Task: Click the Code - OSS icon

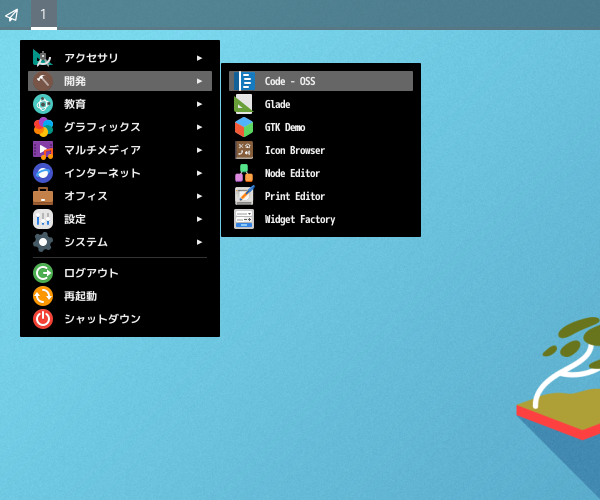Action: pyautogui.click(x=244, y=81)
